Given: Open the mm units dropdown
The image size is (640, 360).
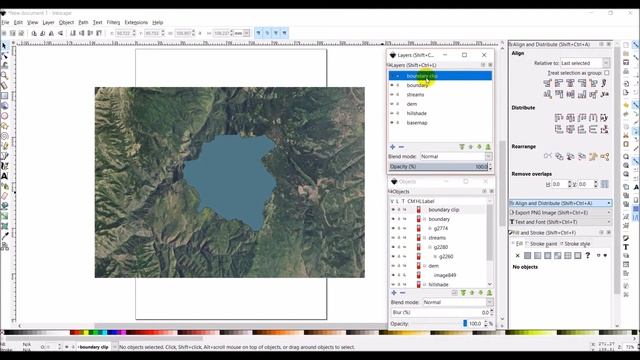Looking at the screenshot, I should click(x=241, y=33).
